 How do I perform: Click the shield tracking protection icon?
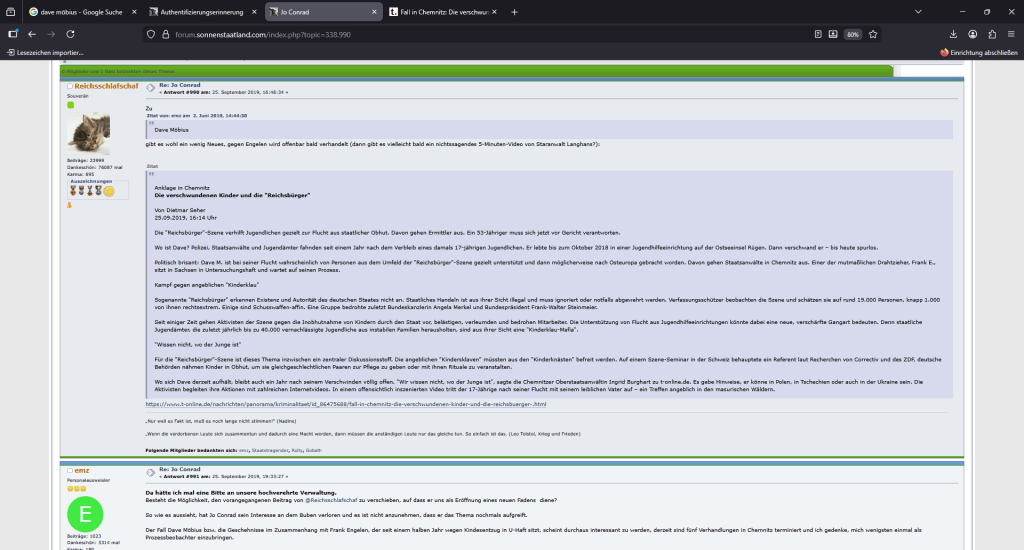click(151, 33)
